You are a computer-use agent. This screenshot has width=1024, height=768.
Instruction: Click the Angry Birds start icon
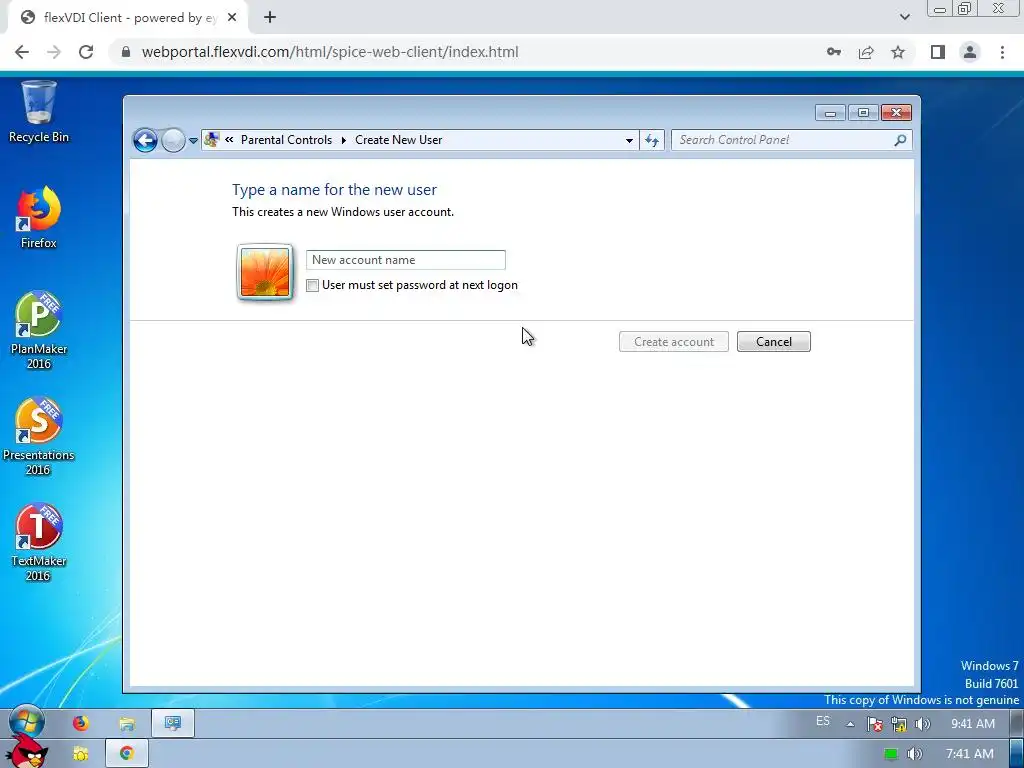pyautogui.click(x=27, y=752)
